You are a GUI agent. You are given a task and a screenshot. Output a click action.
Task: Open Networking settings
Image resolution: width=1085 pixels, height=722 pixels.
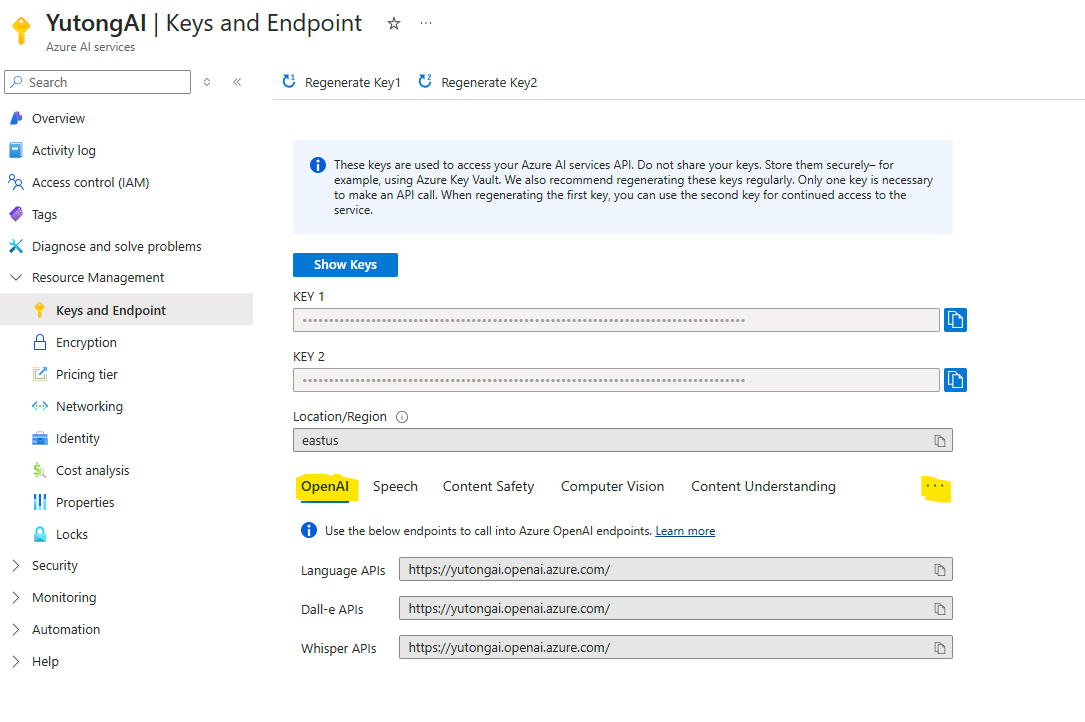89,406
